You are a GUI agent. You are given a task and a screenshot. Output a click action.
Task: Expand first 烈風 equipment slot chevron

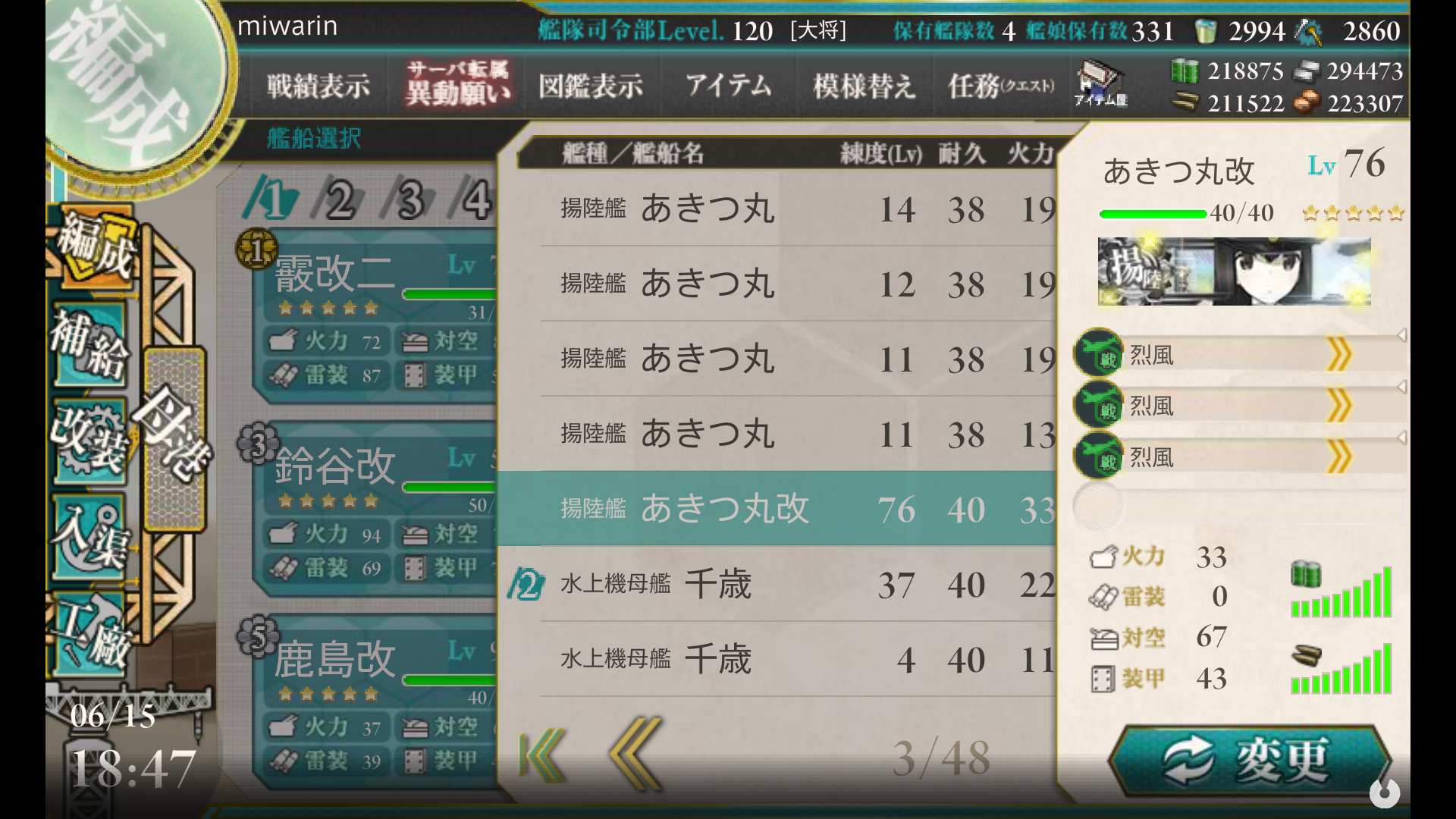[1339, 354]
